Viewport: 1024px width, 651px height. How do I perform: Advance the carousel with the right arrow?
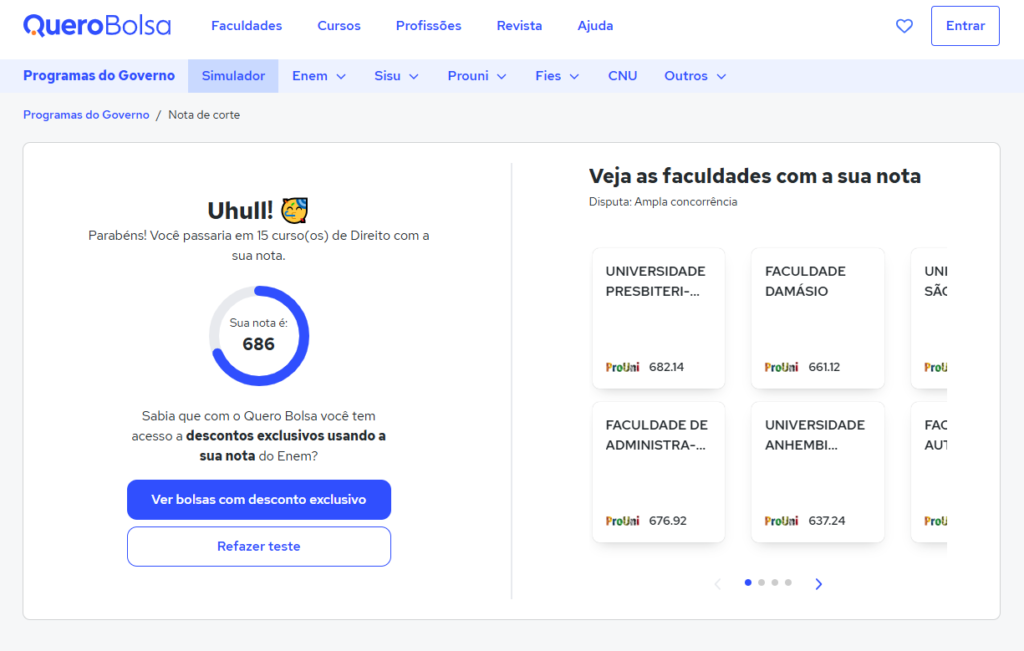pyautogui.click(x=819, y=583)
